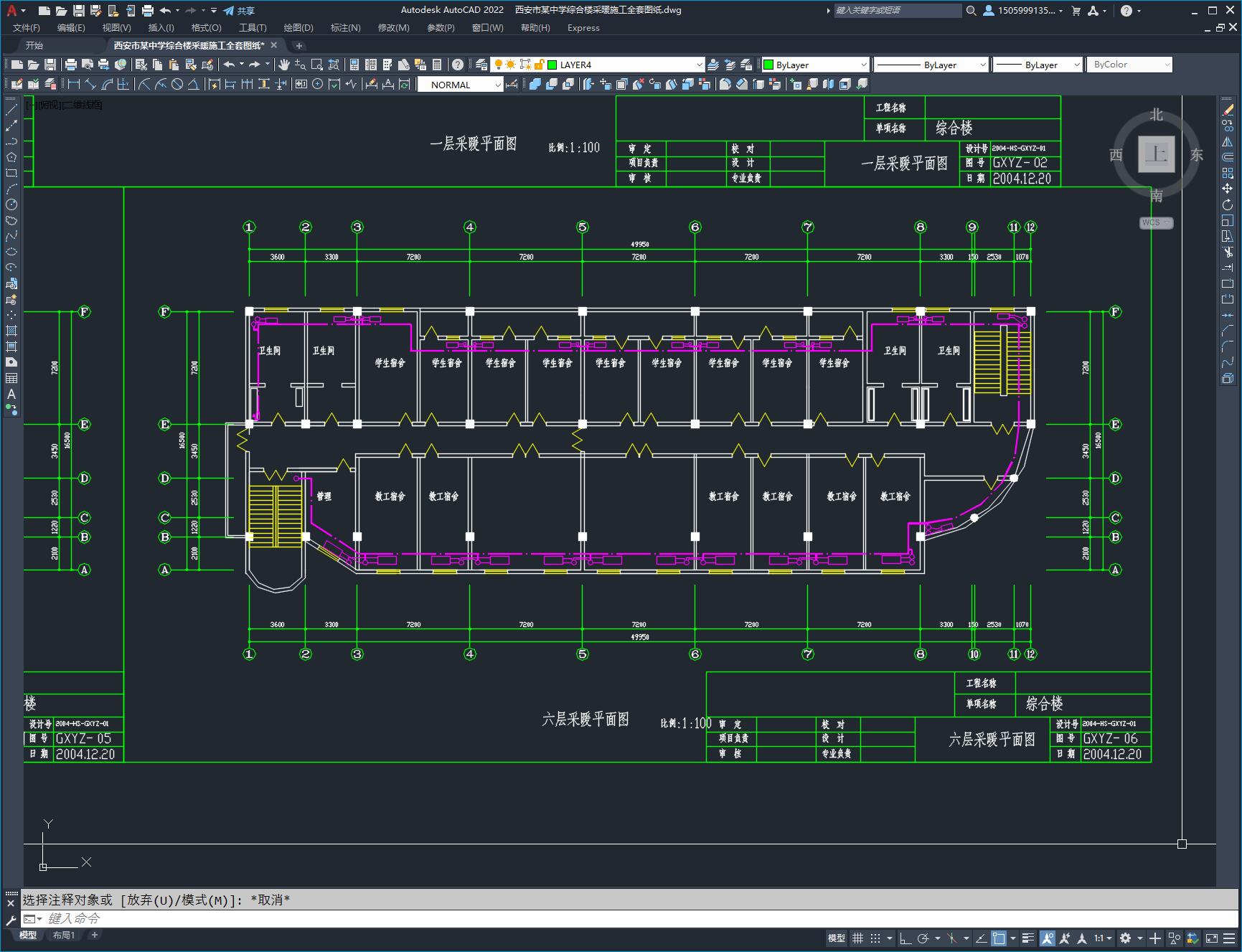Click the Redo arrow in standard toolbar
The height and width of the screenshot is (952, 1242).
click(x=254, y=65)
